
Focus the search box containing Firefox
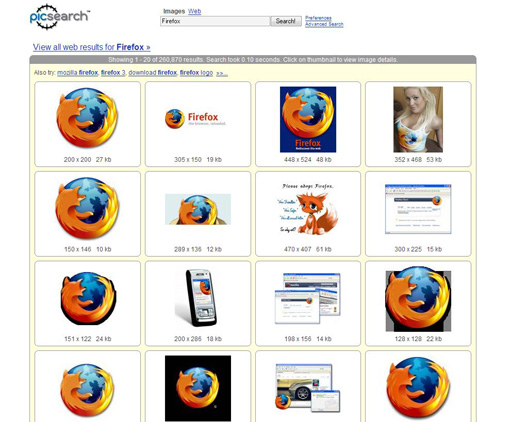click(215, 21)
